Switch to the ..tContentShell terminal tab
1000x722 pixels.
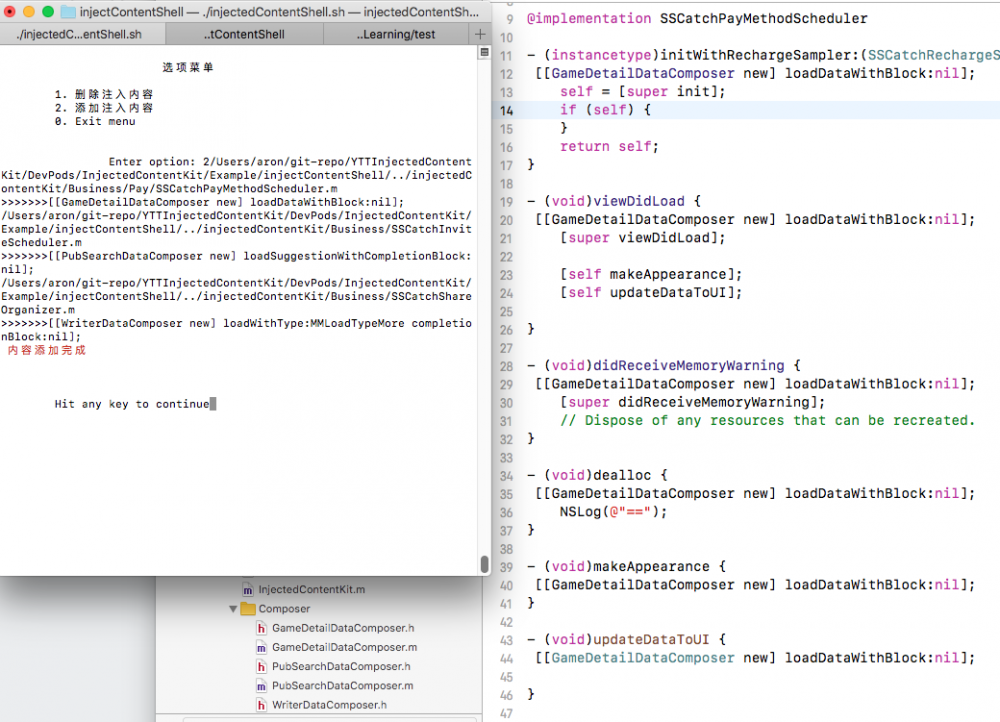click(244, 34)
